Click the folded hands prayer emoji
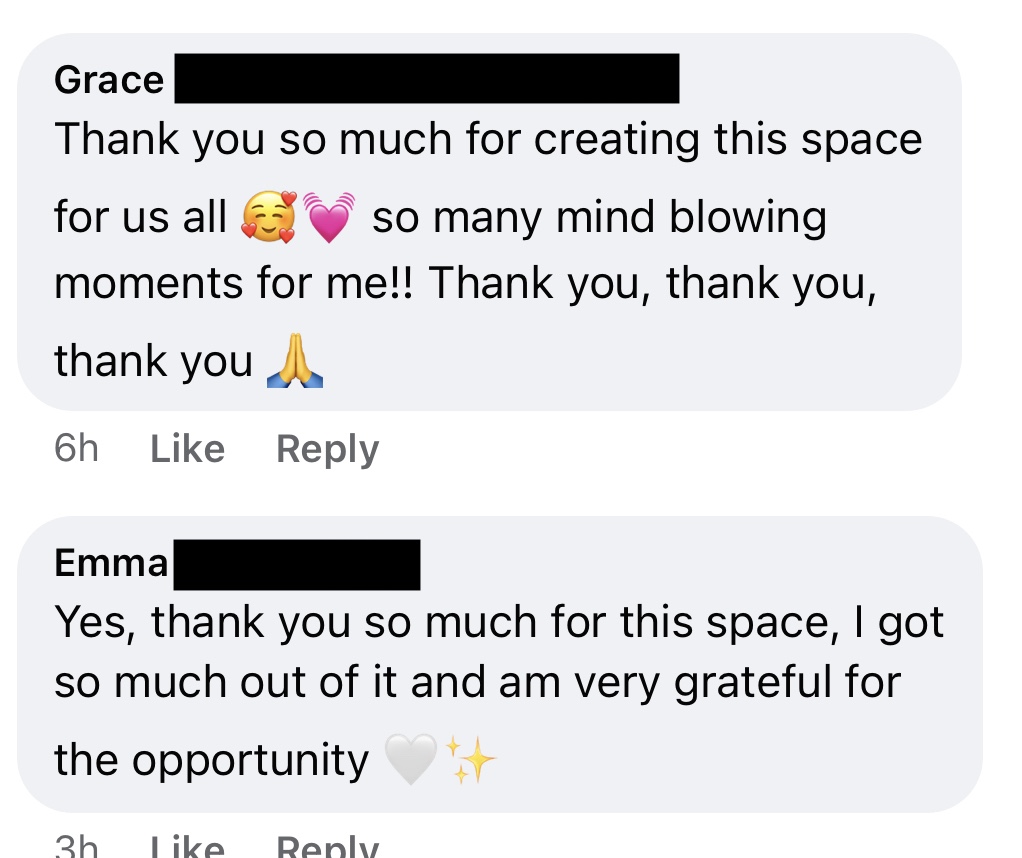Image resolution: width=1022 pixels, height=858 pixels. [296, 364]
